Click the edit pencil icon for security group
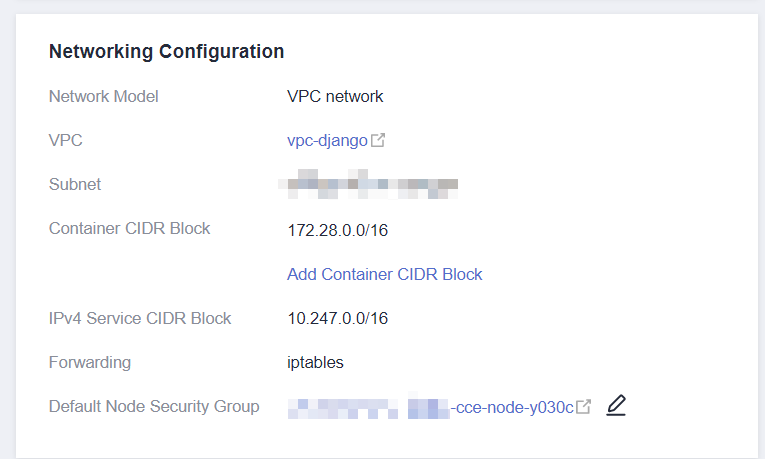Viewport: 765px width, 459px height. 616,406
